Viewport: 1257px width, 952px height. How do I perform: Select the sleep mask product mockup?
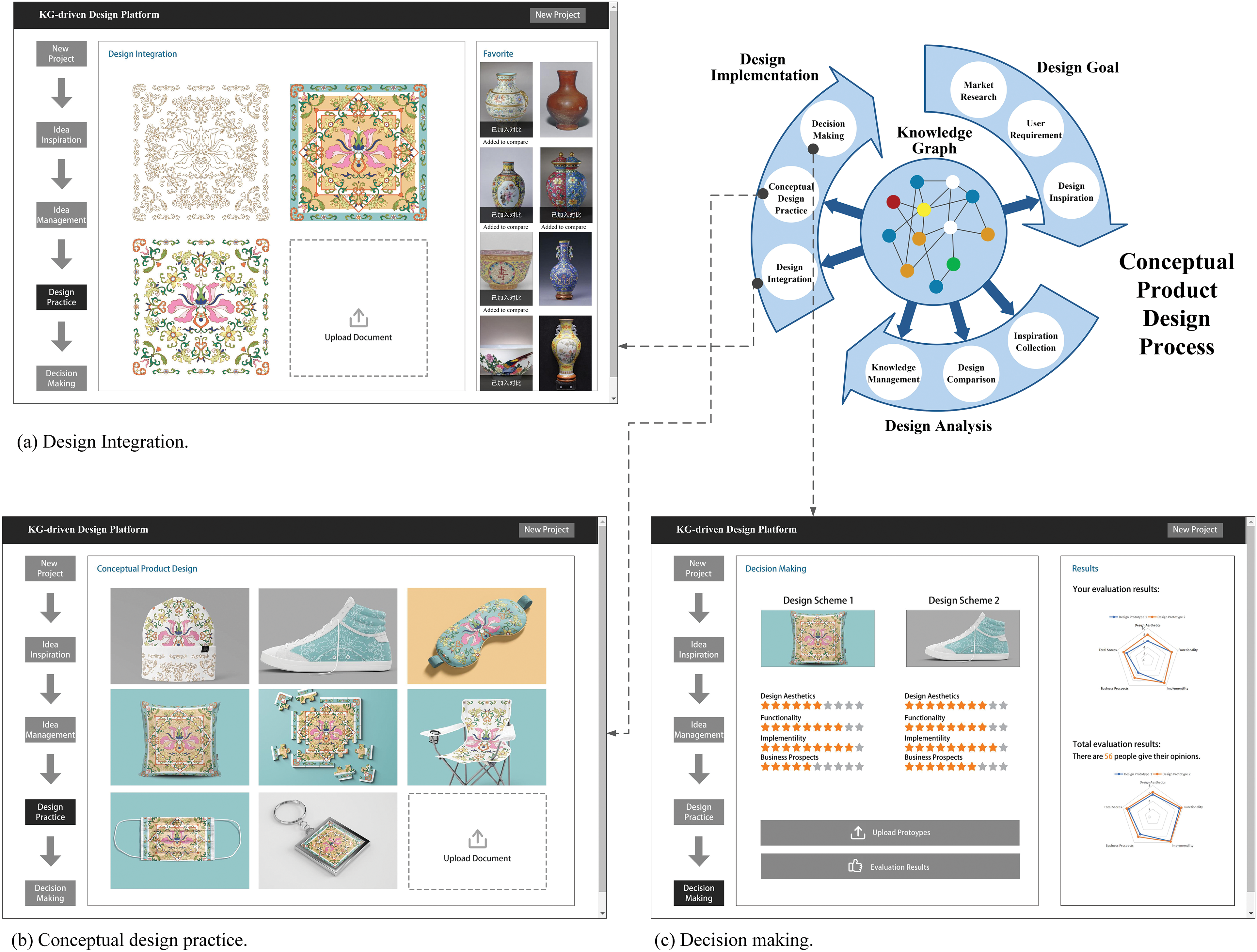[476, 636]
